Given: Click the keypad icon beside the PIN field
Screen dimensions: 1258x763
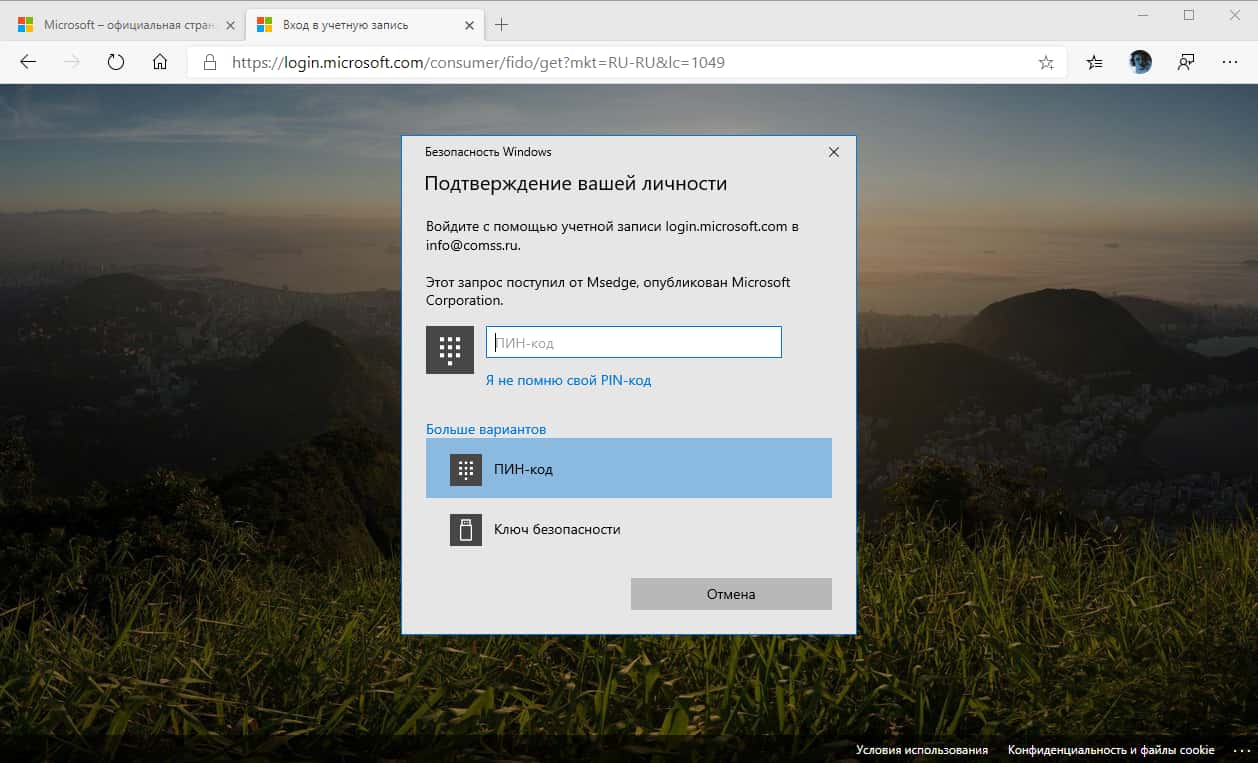Looking at the screenshot, I should tap(449, 349).
